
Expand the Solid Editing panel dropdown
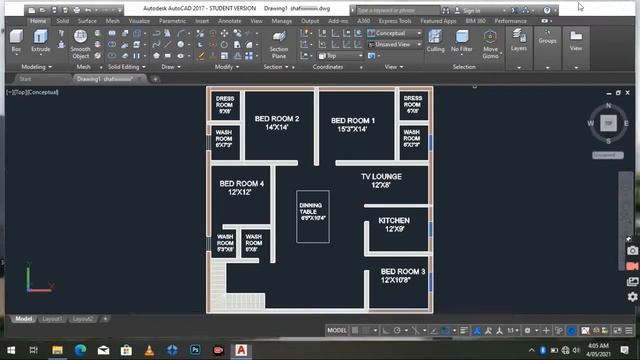pos(127,67)
